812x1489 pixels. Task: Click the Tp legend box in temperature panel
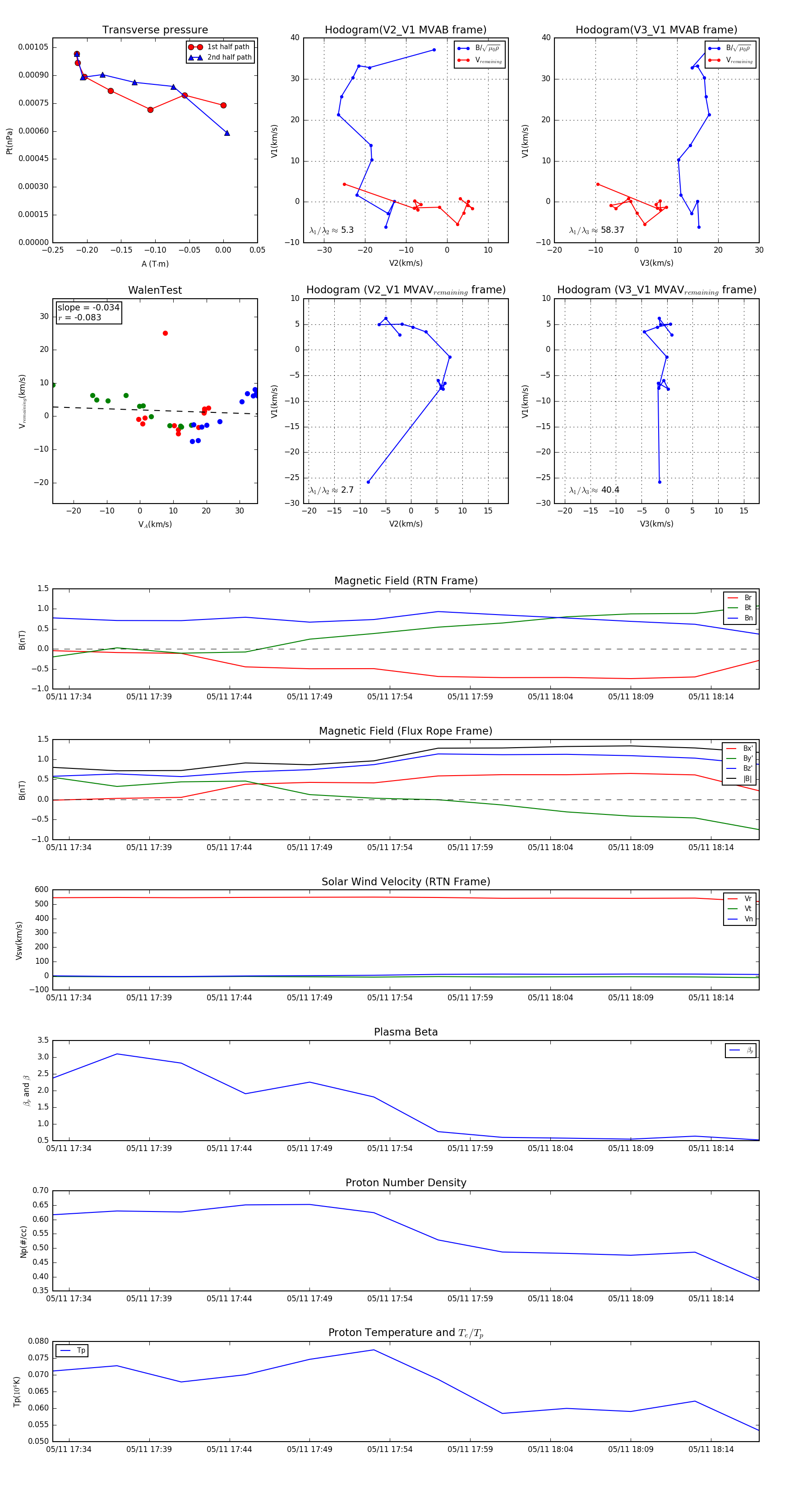point(72,1351)
